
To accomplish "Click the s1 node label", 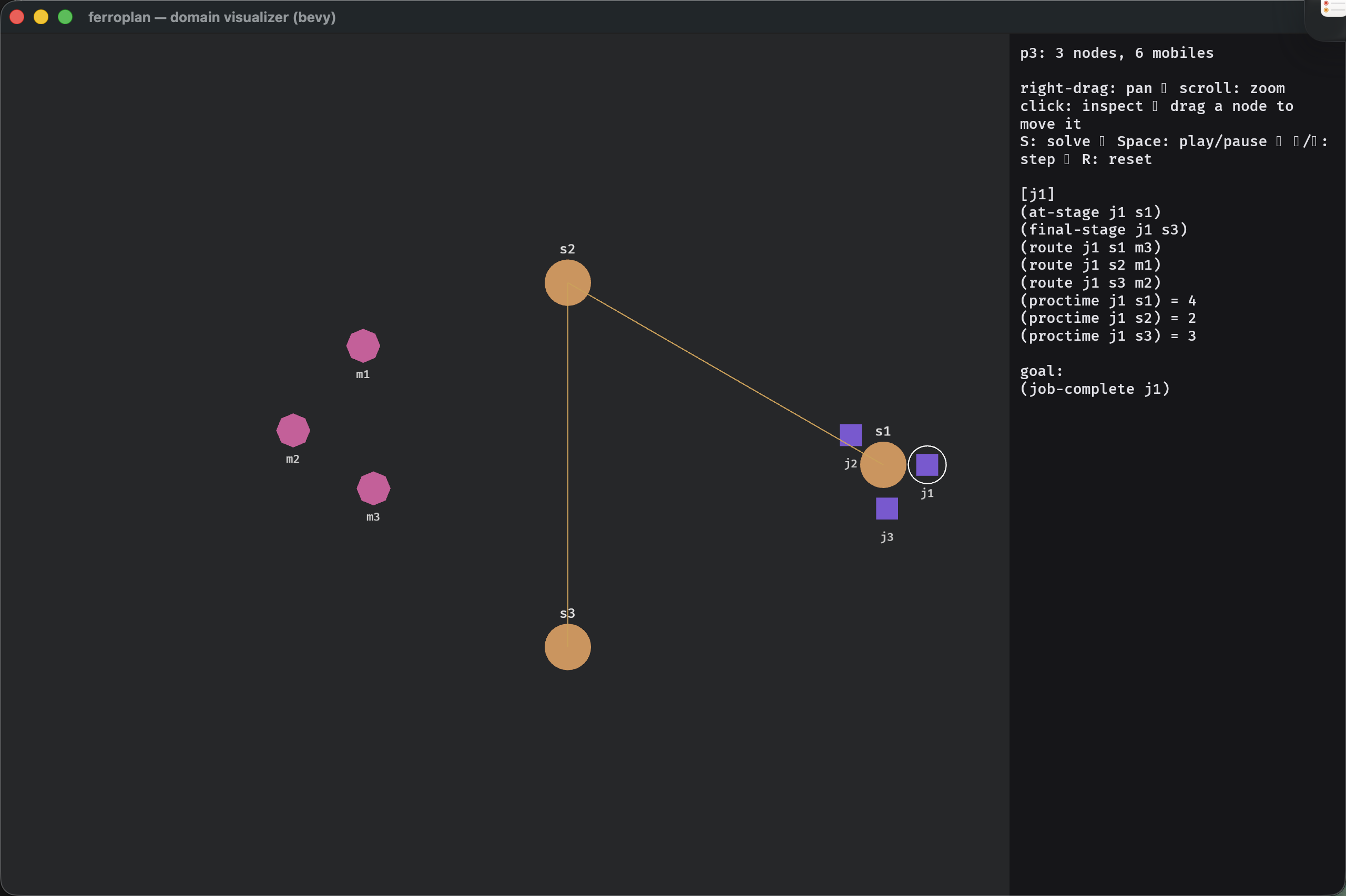I will pyautogui.click(x=883, y=431).
